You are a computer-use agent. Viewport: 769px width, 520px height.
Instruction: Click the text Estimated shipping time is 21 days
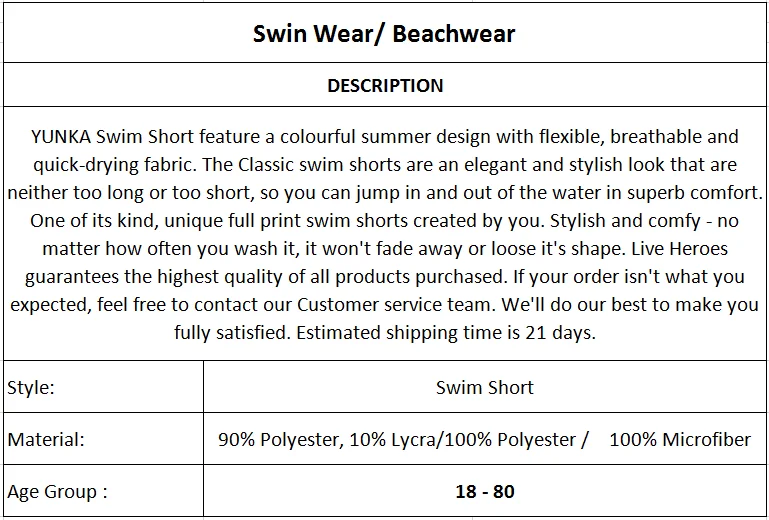click(446, 333)
